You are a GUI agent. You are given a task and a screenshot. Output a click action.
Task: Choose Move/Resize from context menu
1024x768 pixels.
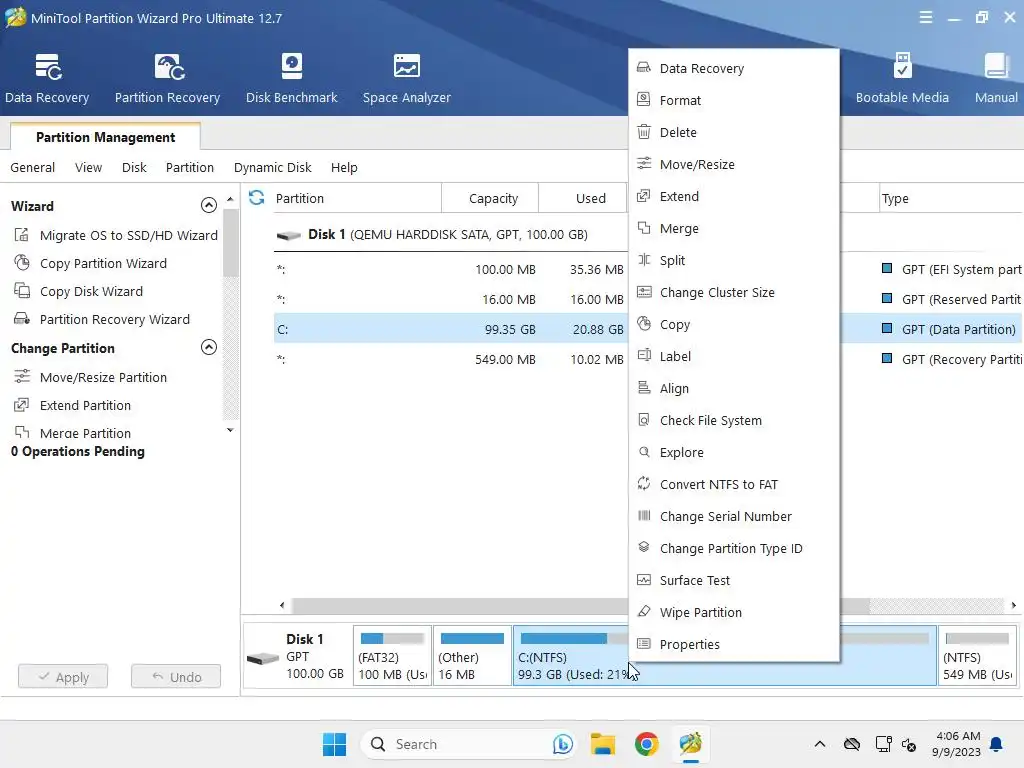point(733,164)
